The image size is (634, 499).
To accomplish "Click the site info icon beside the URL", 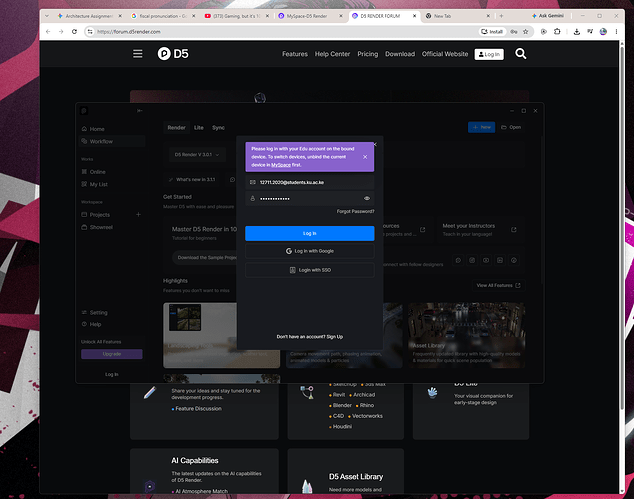I will [x=90, y=32].
